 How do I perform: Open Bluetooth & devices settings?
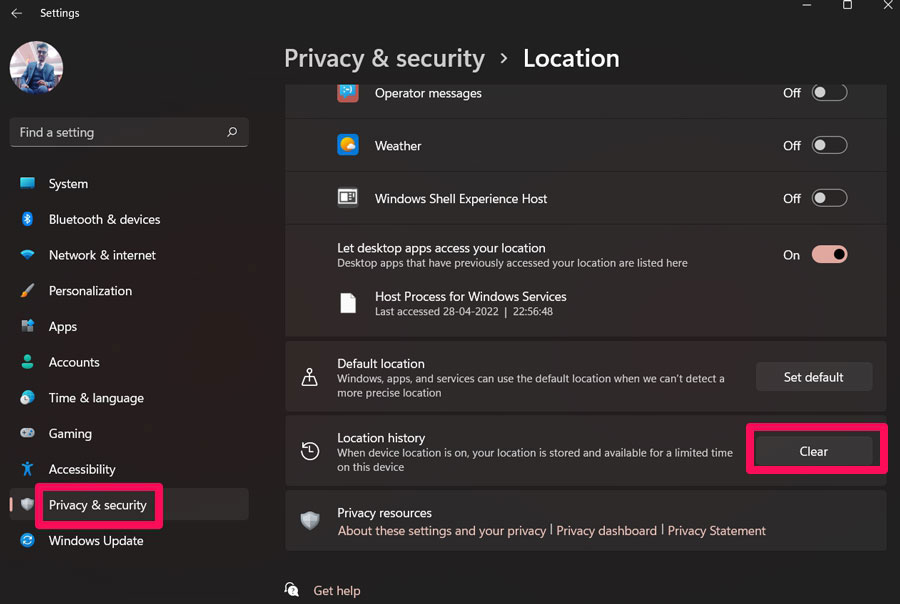click(x=129, y=219)
